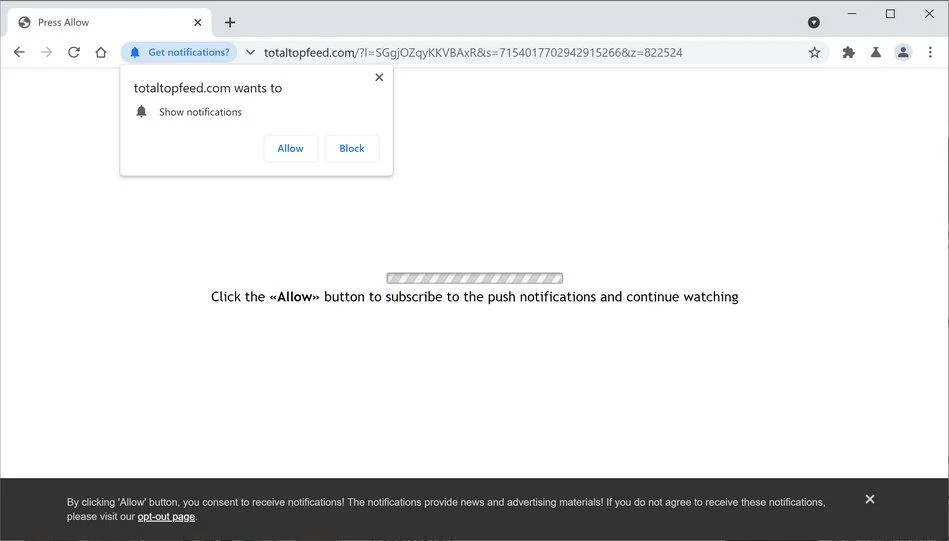
Task: Select the 'Press Allow' tab
Action: click(110, 22)
